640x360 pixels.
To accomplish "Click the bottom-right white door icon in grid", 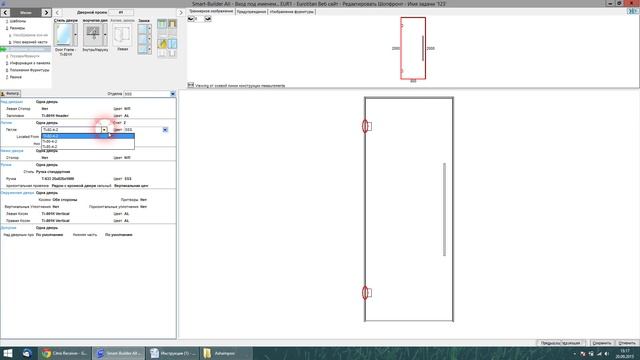I will [x=172, y=53].
